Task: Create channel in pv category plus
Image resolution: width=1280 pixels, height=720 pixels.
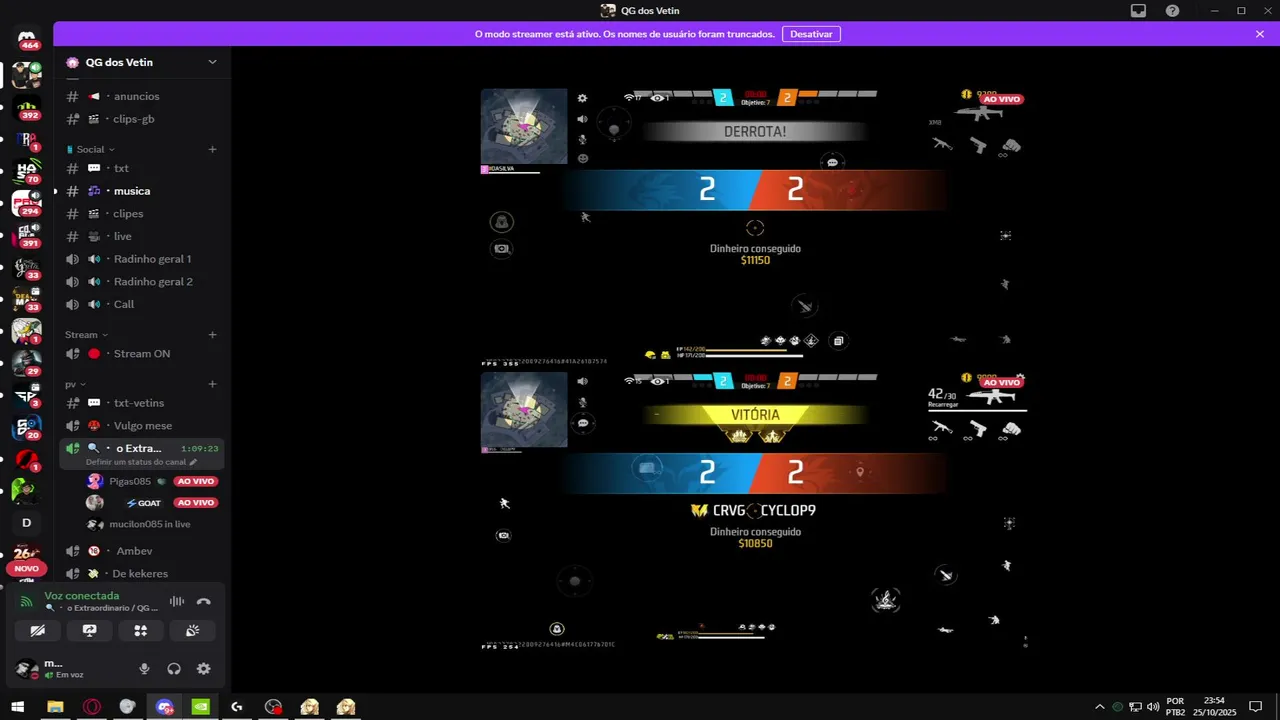Action: click(x=212, y=384)
